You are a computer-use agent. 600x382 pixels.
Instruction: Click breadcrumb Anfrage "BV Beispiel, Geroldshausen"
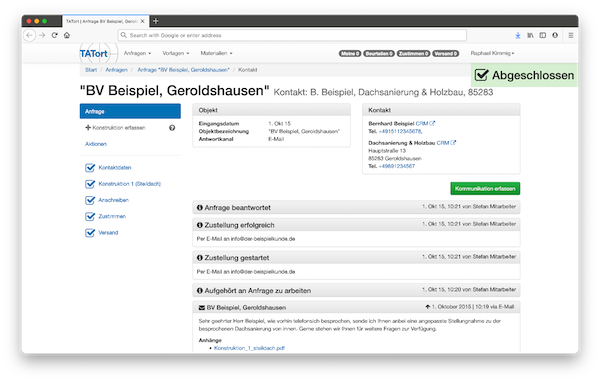pyautogui.click(x=183, y=70)
